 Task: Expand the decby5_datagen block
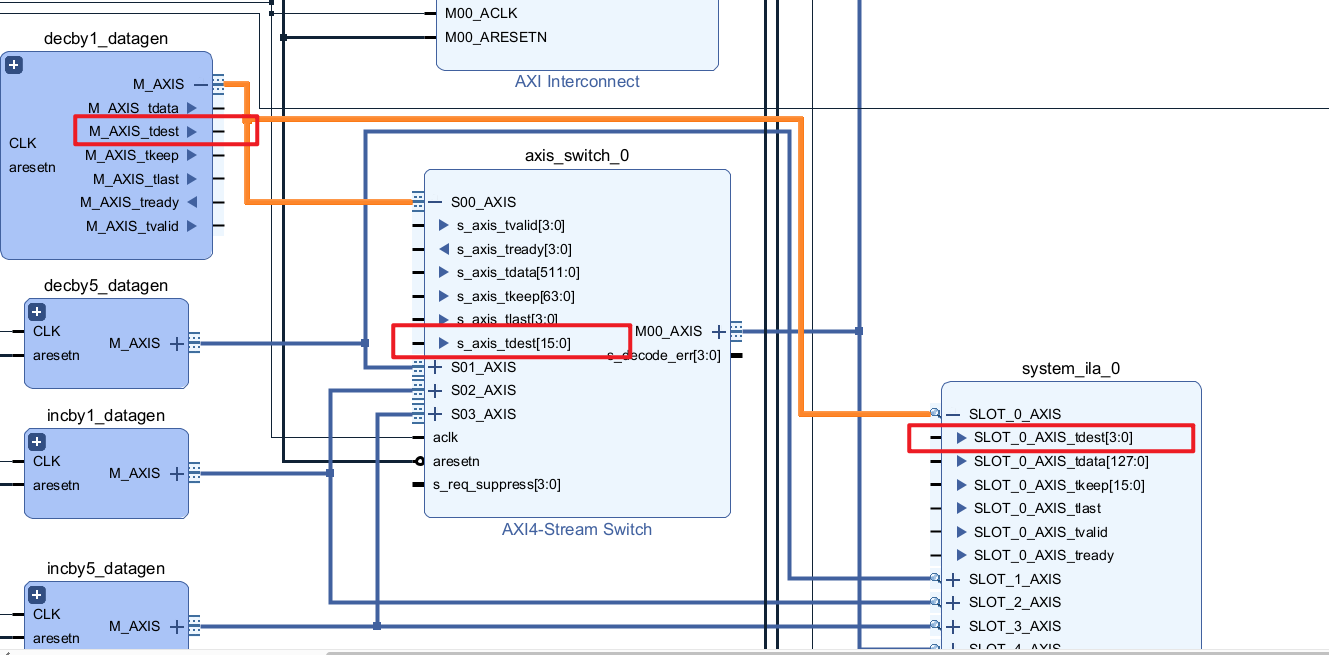coord(37,312)
